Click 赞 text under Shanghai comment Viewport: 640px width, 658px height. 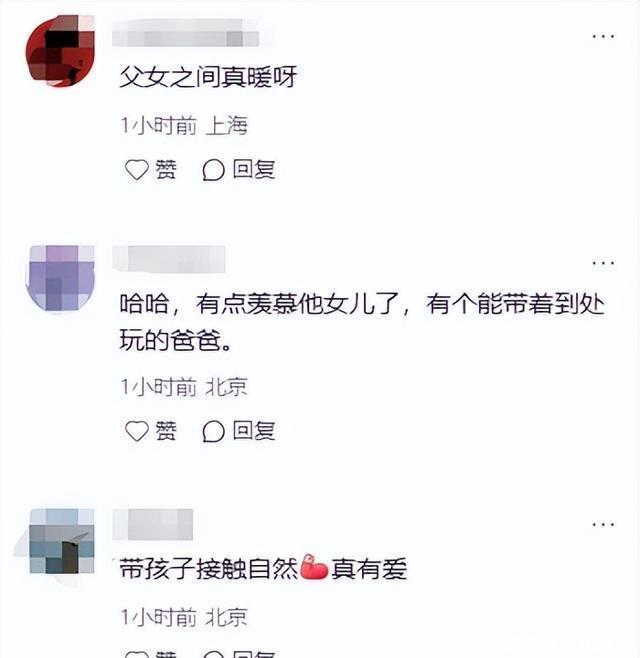click(165, 170)
